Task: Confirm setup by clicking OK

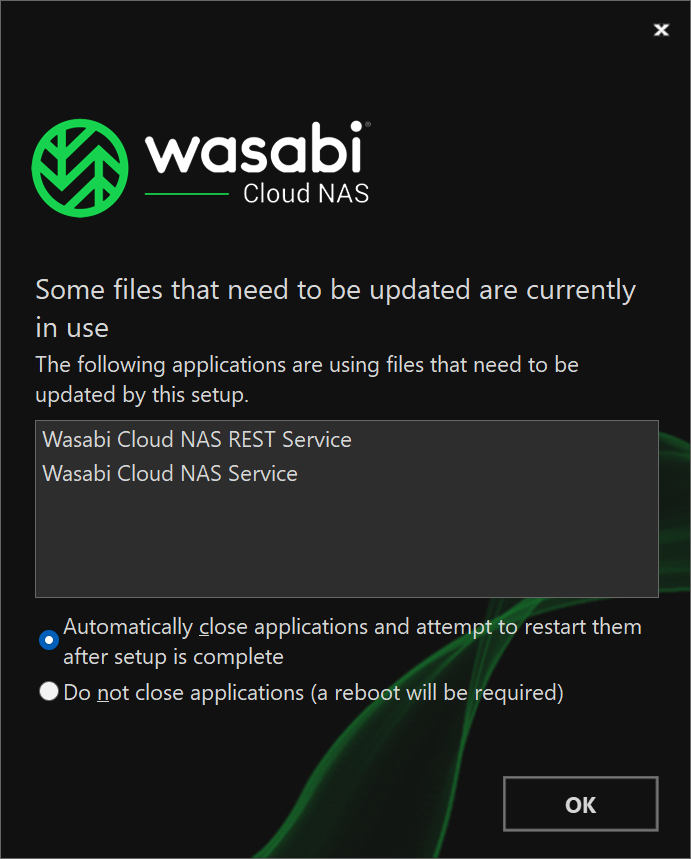Action: click(580, 804)
